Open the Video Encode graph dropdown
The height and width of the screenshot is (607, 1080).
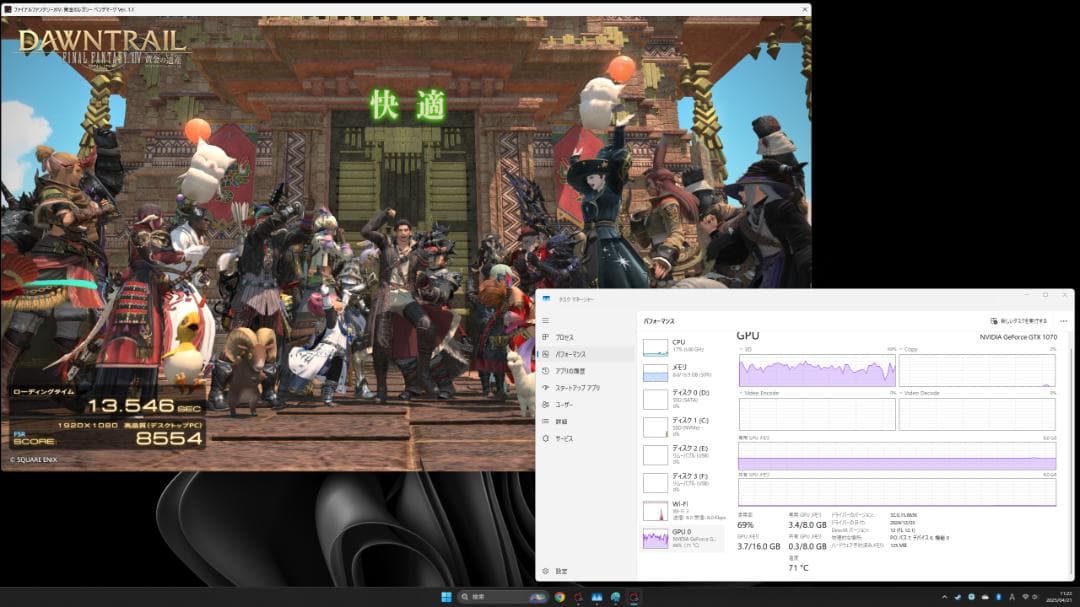(744, 393)
